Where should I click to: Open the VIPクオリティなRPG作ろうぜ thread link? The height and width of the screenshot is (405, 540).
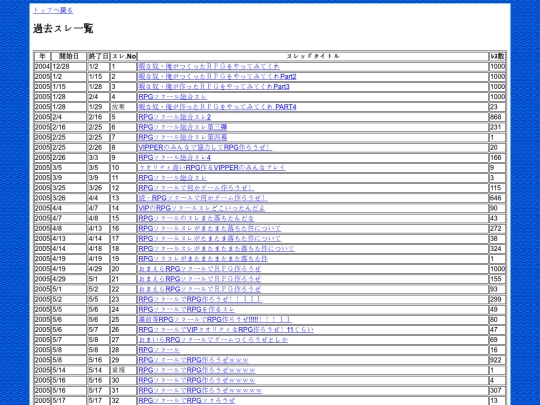click(226, 330)
